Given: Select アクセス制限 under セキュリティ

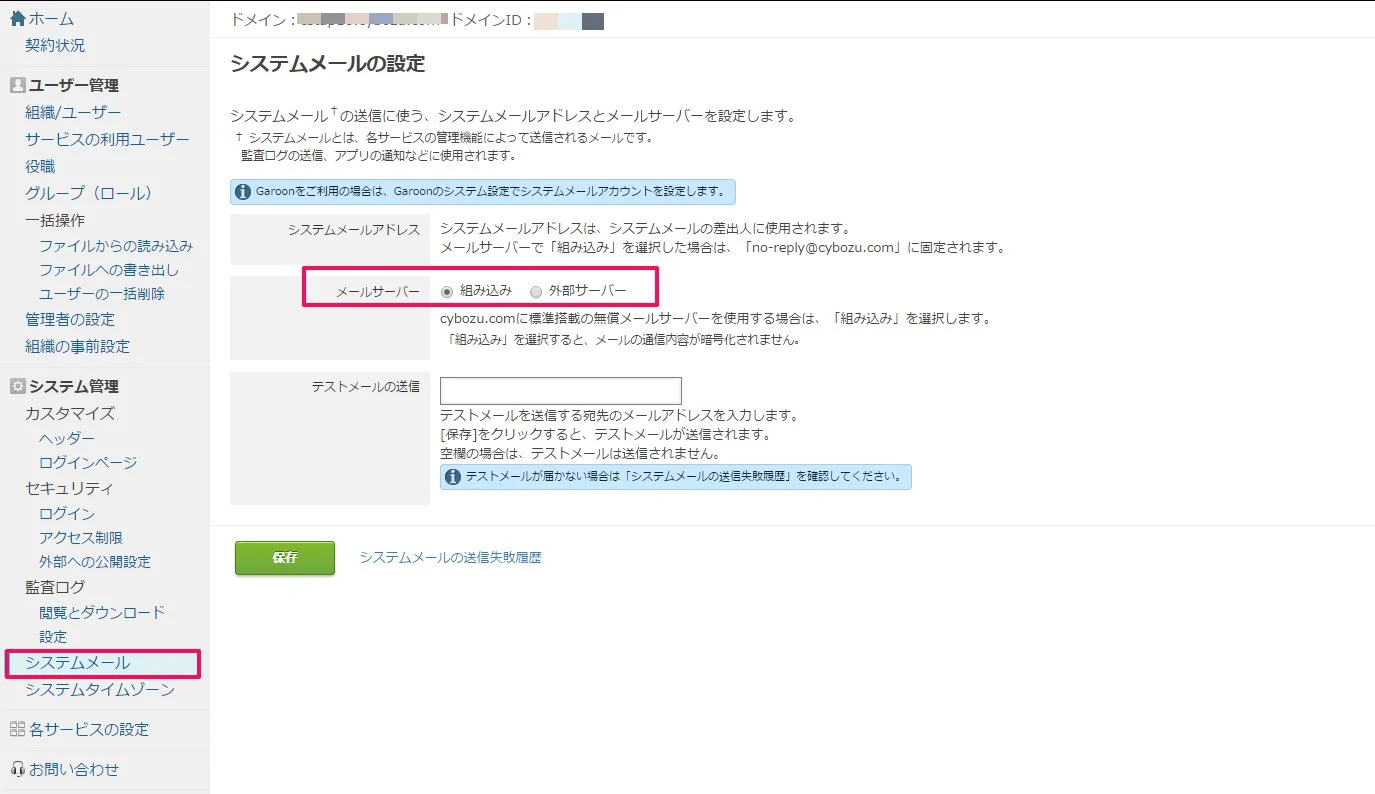Looking at the screenshot, I should click(81, 538).
